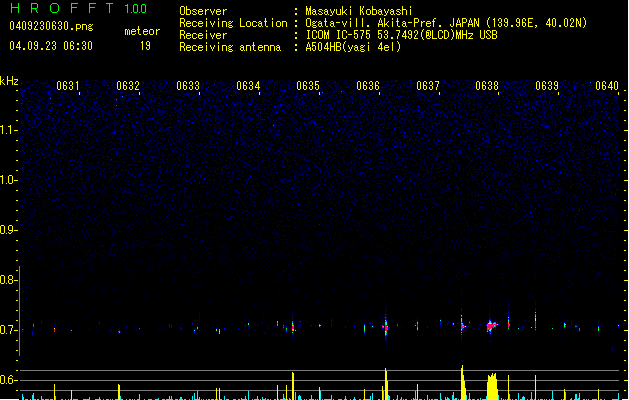Click the 0.7 kHz axis label
This screenshot has width=629, height=400.
pyautogui.click(x=9, y=330)
